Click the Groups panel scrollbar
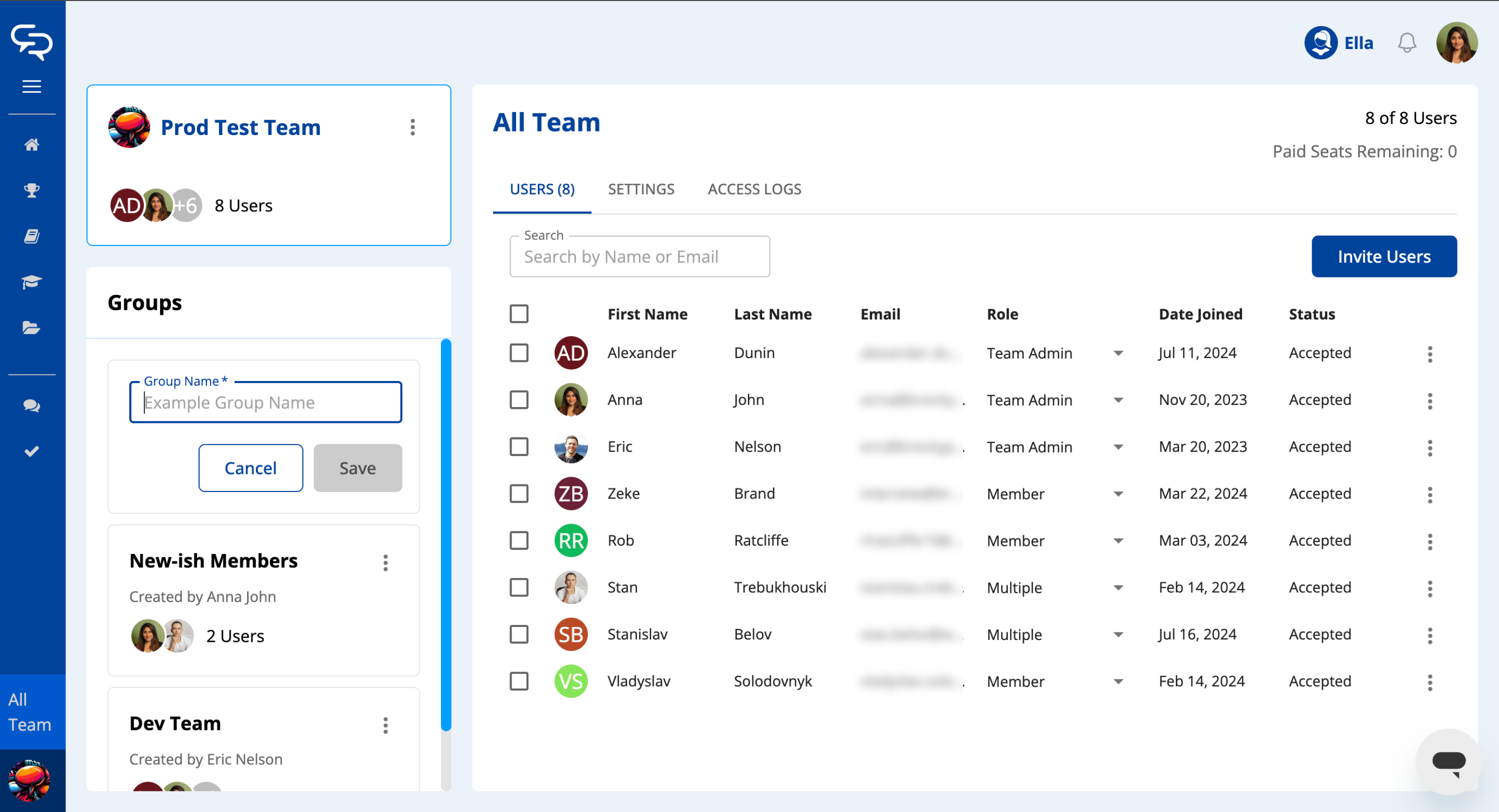The width and height of the screenshot is (1499, 812). [445, 535]
